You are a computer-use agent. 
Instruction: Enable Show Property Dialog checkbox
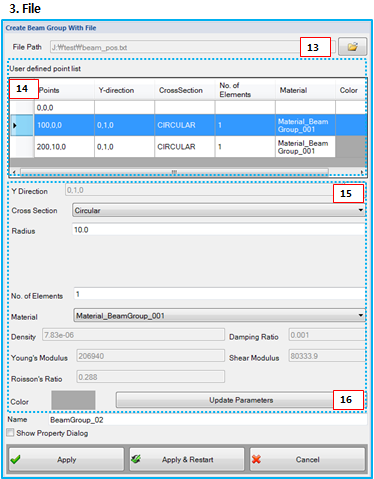(10, 433)
